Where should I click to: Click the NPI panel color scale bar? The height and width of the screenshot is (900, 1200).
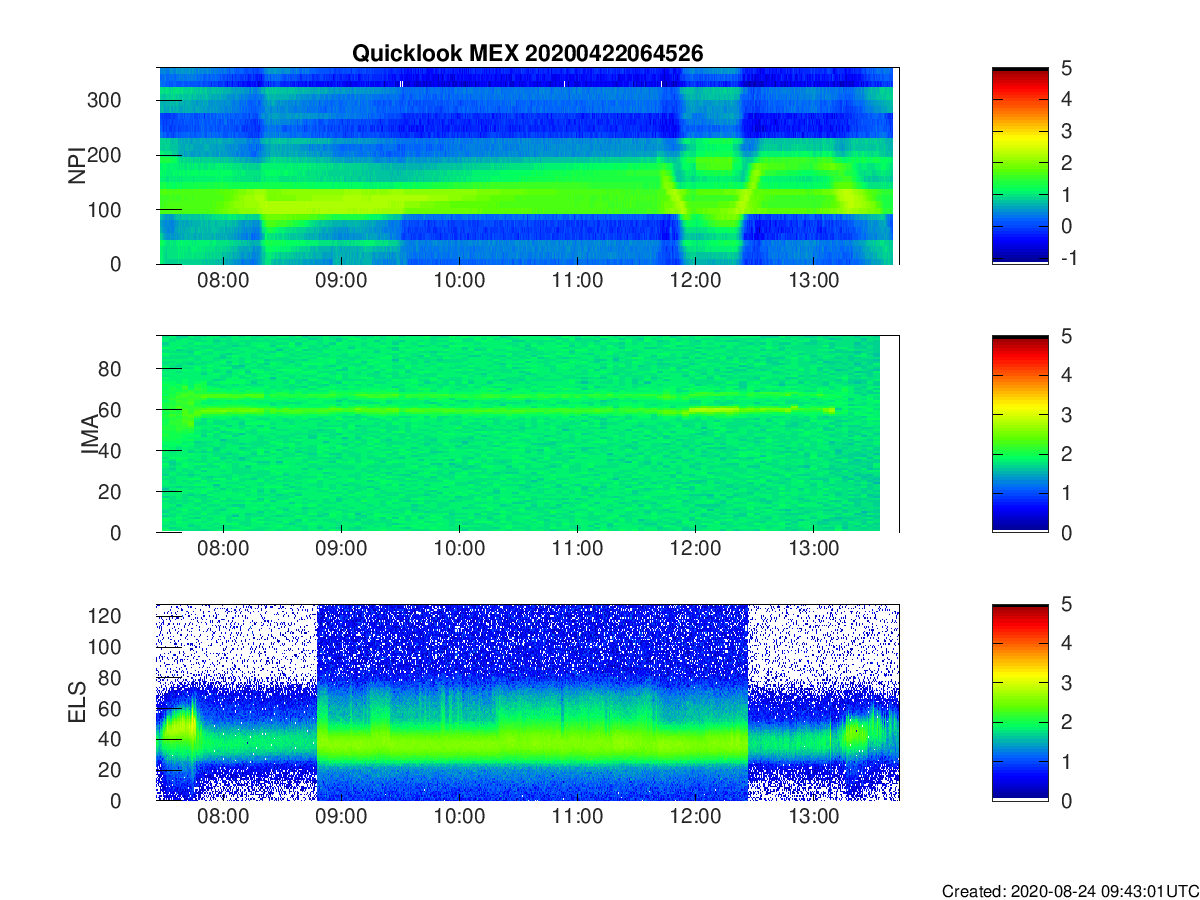point(1020,166)
